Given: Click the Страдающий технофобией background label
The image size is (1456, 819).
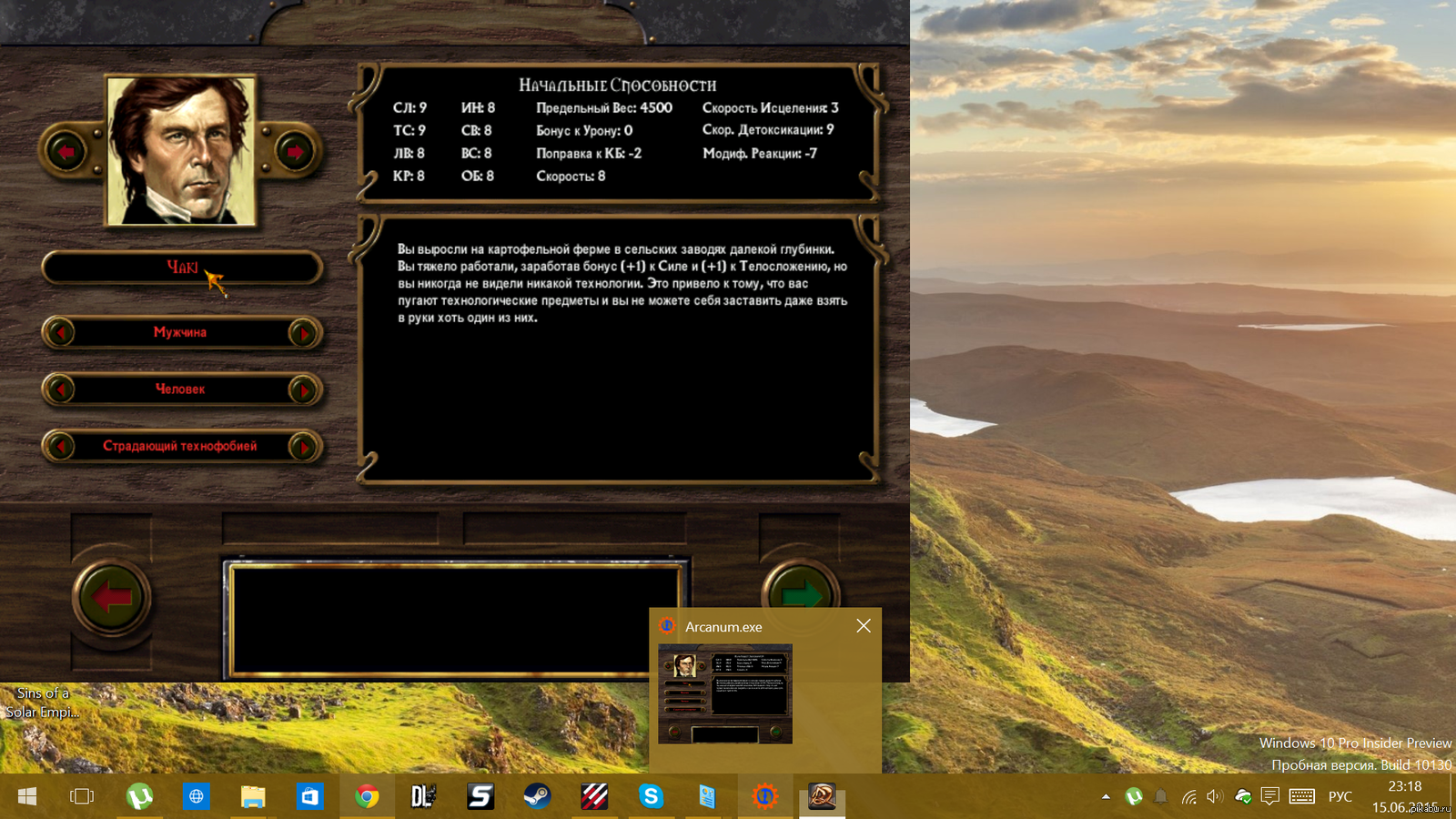Looking at the screenshot, I should [x=180, y=446].
